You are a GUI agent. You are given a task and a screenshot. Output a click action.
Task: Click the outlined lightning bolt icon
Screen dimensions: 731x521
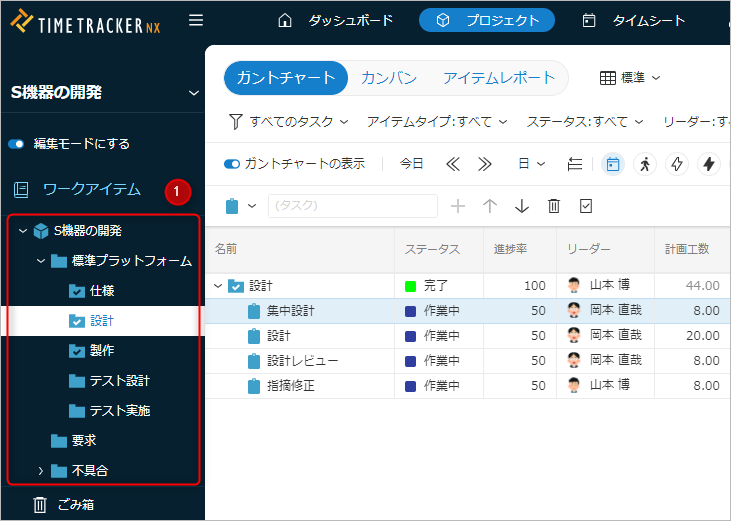(x=677, y=164)
